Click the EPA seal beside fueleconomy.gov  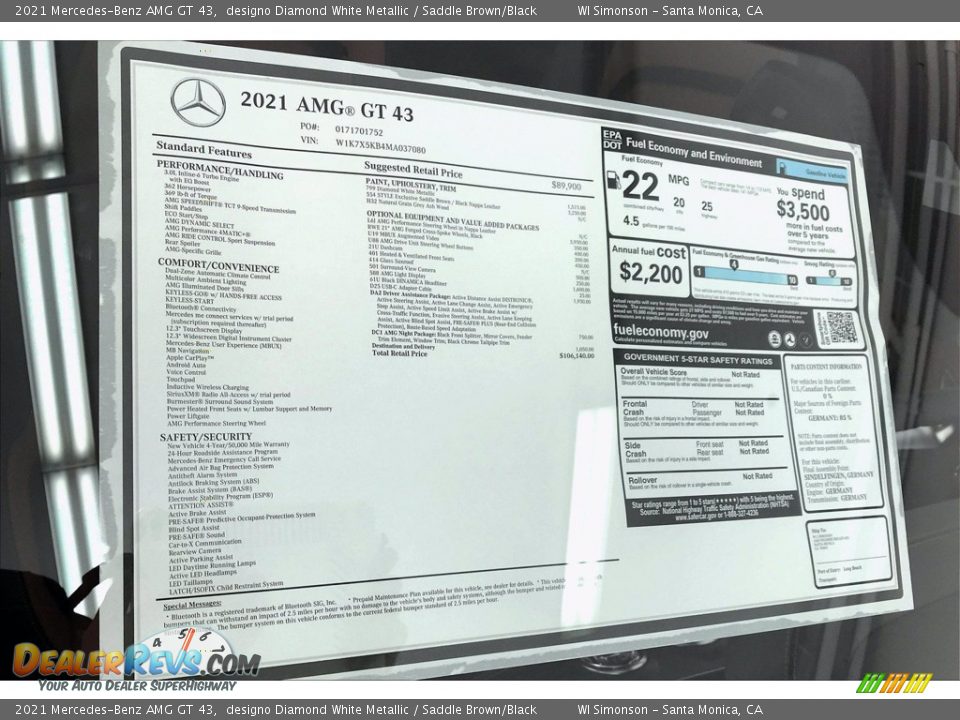click(x=774, y=338)
